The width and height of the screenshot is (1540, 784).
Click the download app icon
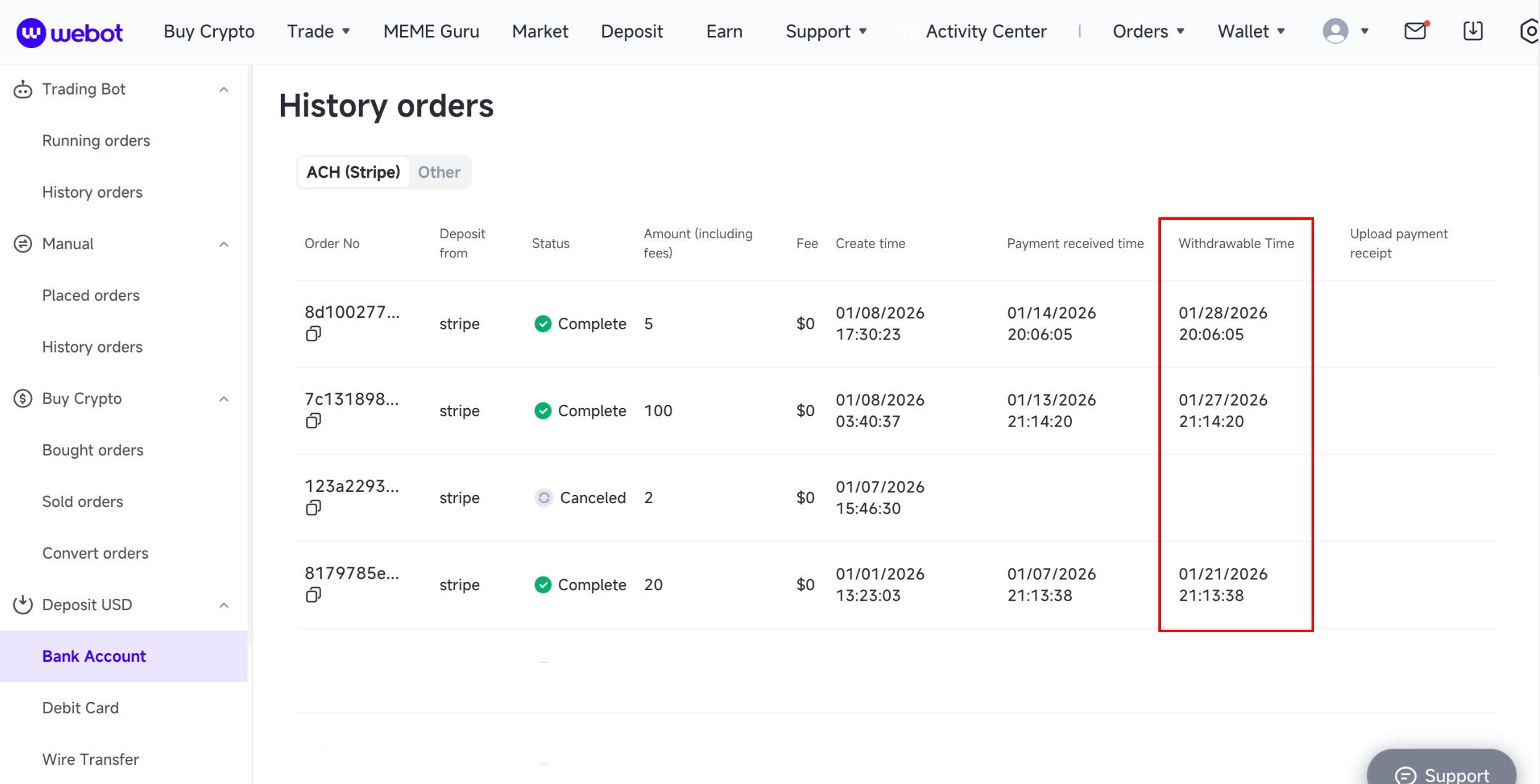(1473, 31)
